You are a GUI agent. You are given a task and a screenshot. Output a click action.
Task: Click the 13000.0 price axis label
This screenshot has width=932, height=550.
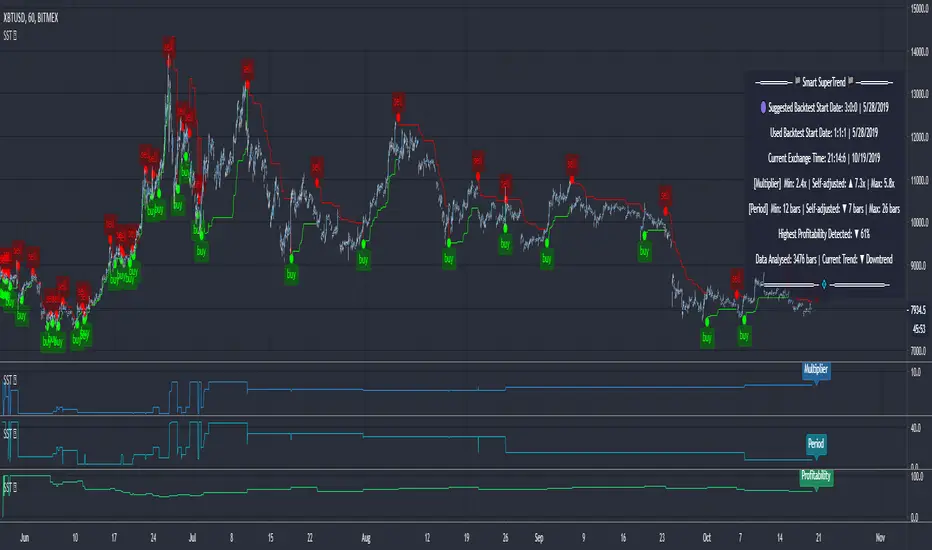919,94
